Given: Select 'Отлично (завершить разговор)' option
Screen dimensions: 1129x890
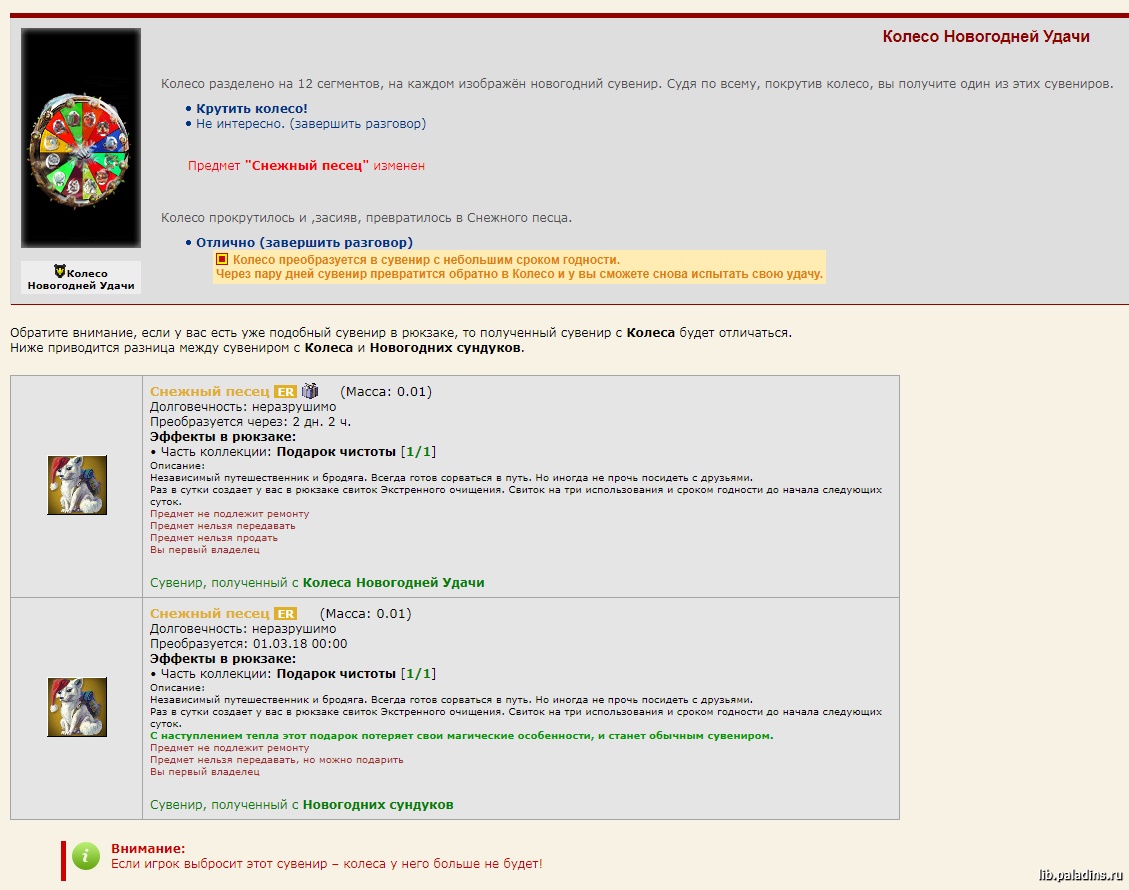Looking at the screenshot, I should click(304, 243).
